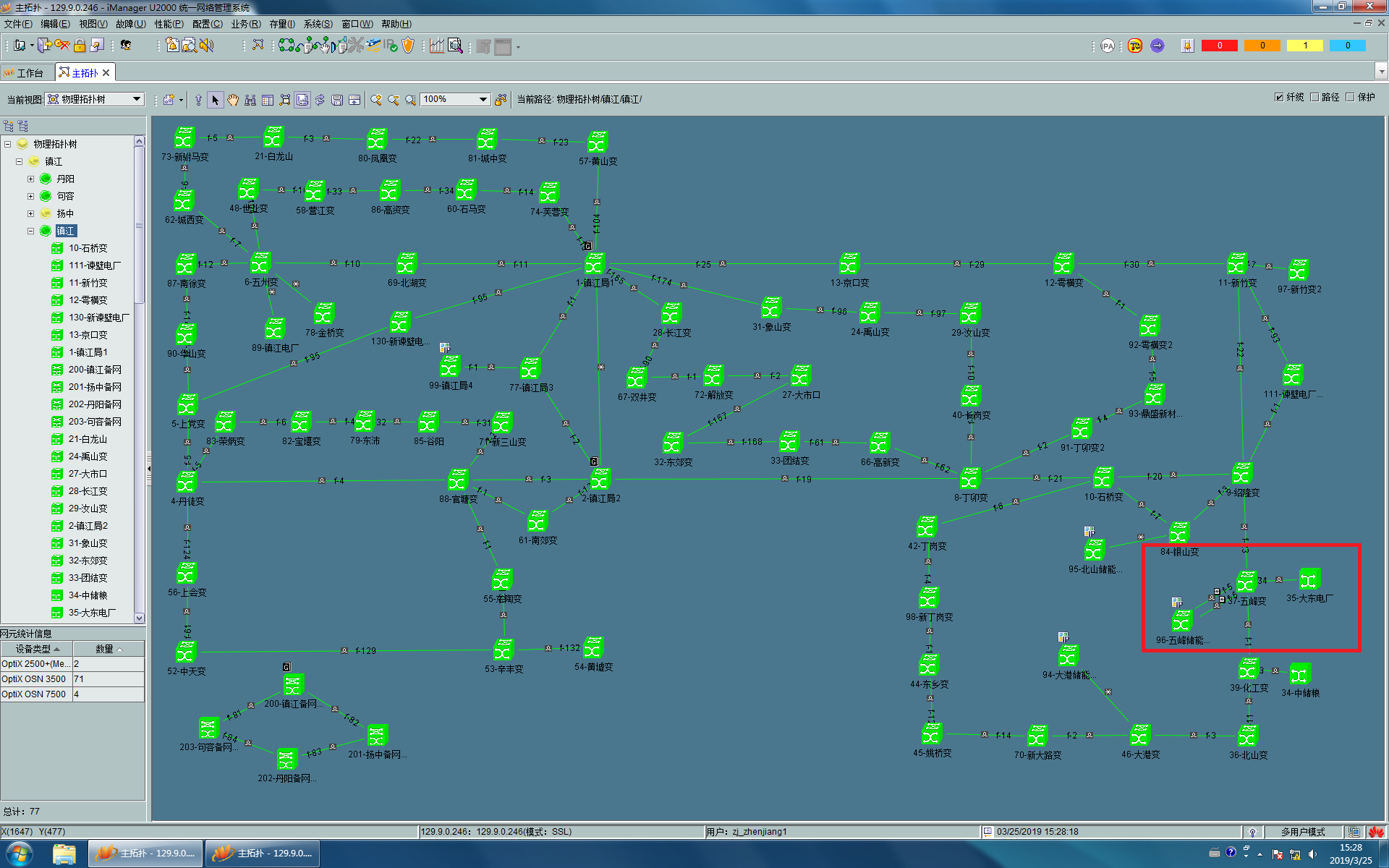Open the 配置(C) menu

pyautogui.click(x=207, y=24)
